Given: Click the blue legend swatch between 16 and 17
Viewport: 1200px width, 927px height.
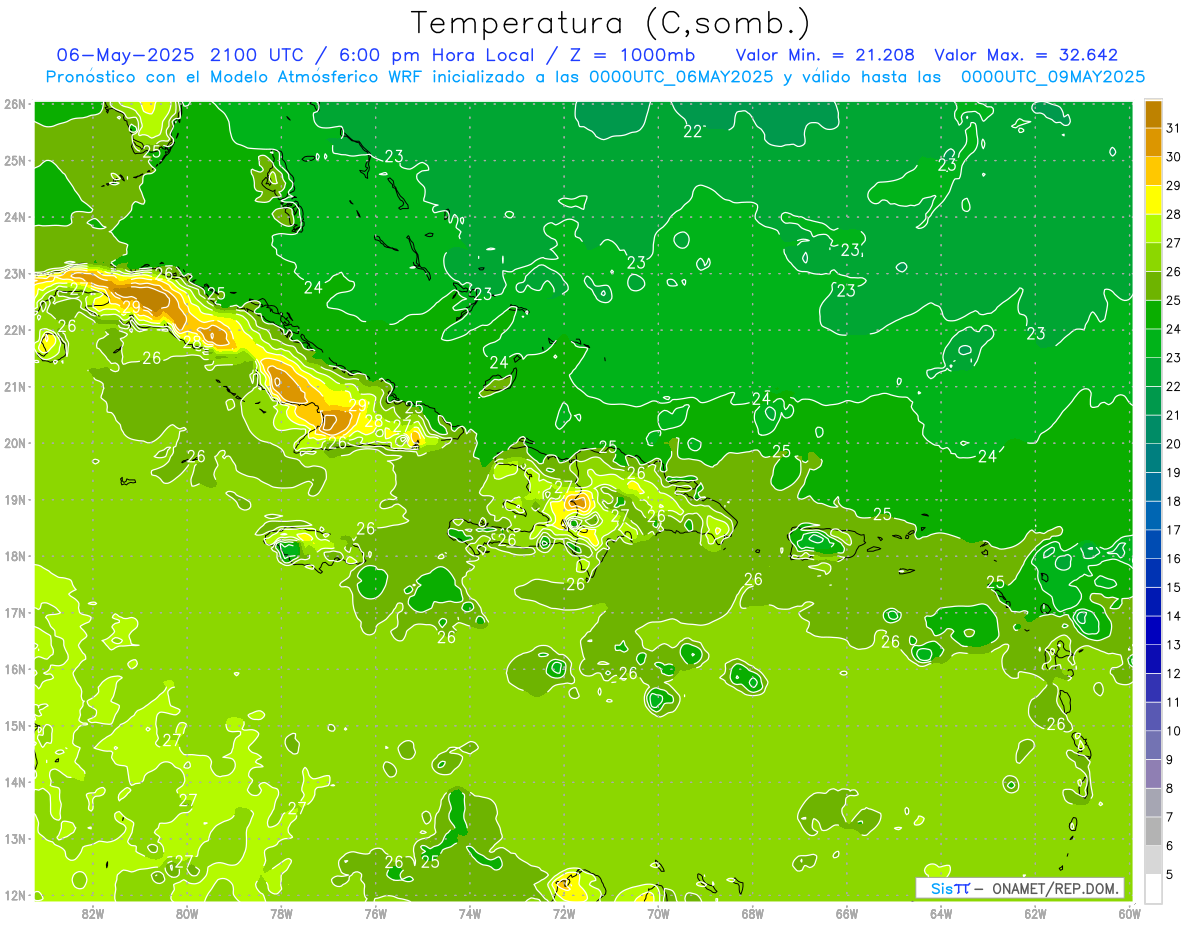Looking at the screenshot, I should [x=1153, y=544].
